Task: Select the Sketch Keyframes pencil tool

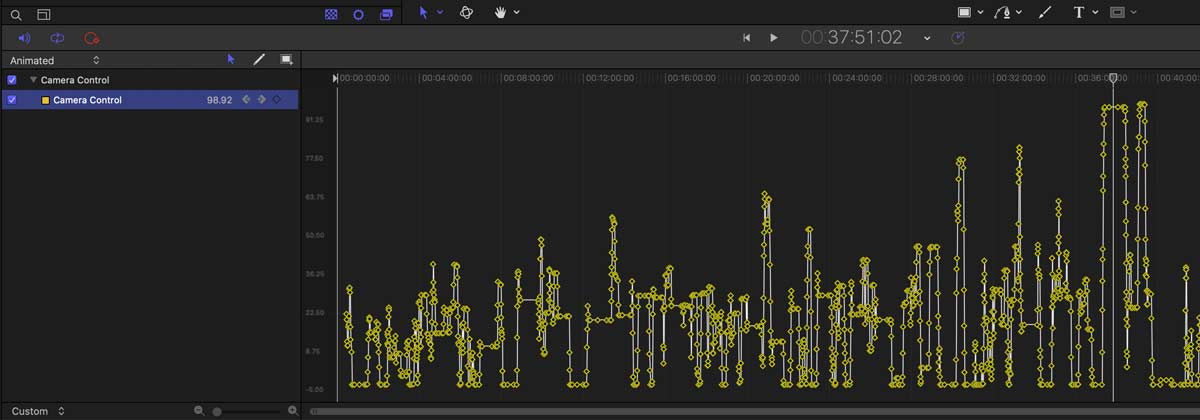Action: pyautogui.click(x=259, y=60)
